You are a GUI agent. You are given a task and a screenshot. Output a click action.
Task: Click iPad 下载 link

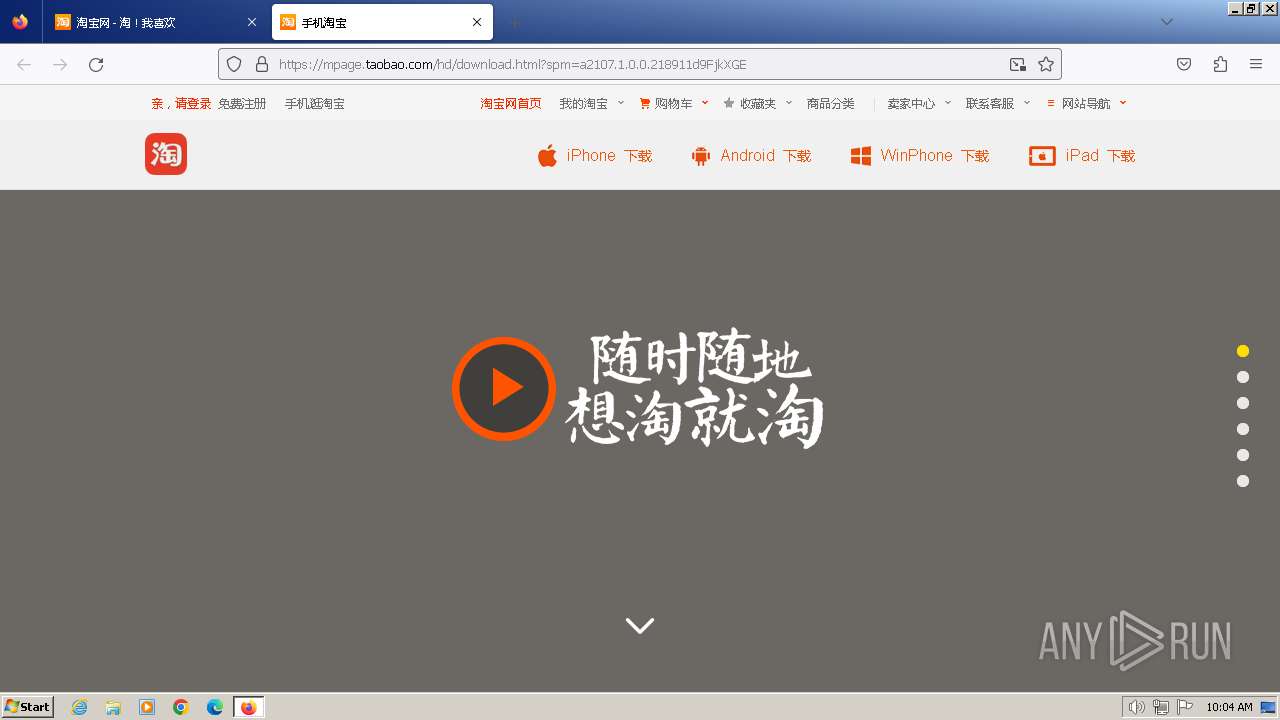coord(1082,156)
